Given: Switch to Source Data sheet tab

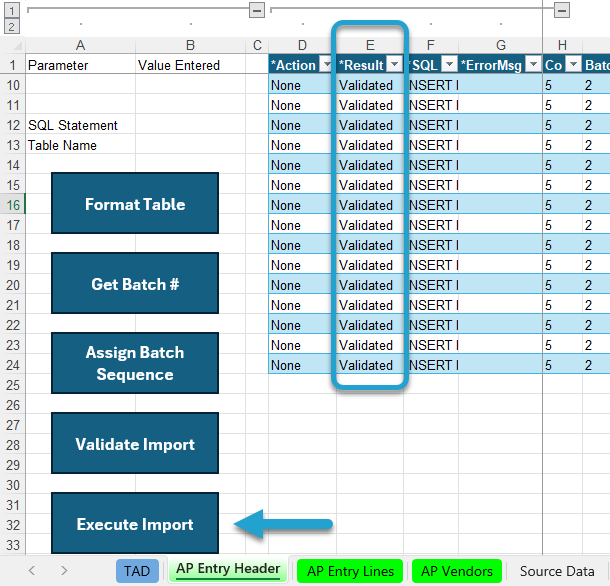Looking at the screenshot, I should [557, 571].
